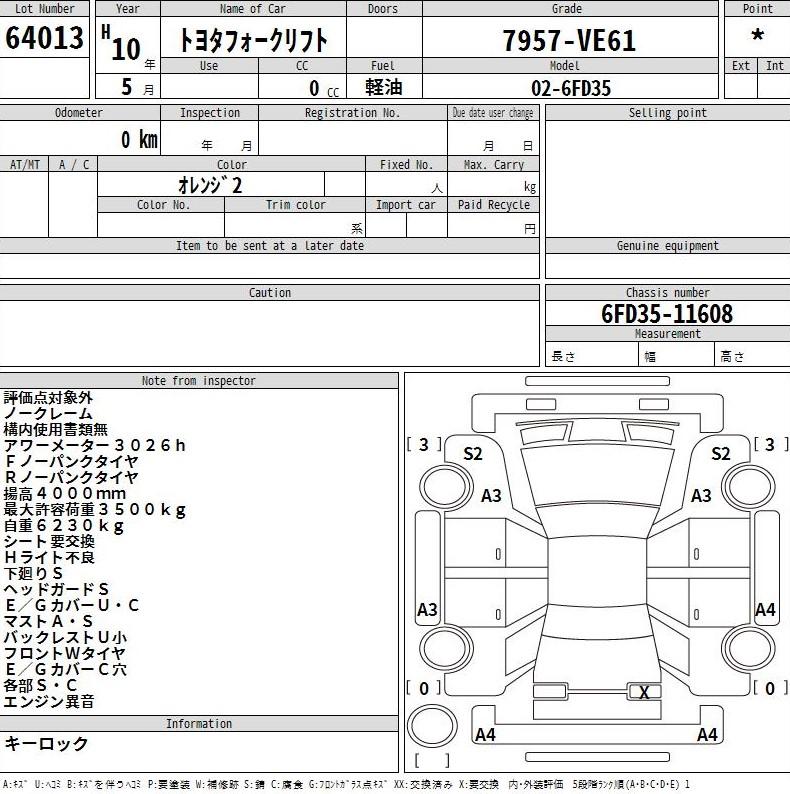Click the 幅 width field
The height and width of the screenshot is (794, 790).
click(676, 354)
